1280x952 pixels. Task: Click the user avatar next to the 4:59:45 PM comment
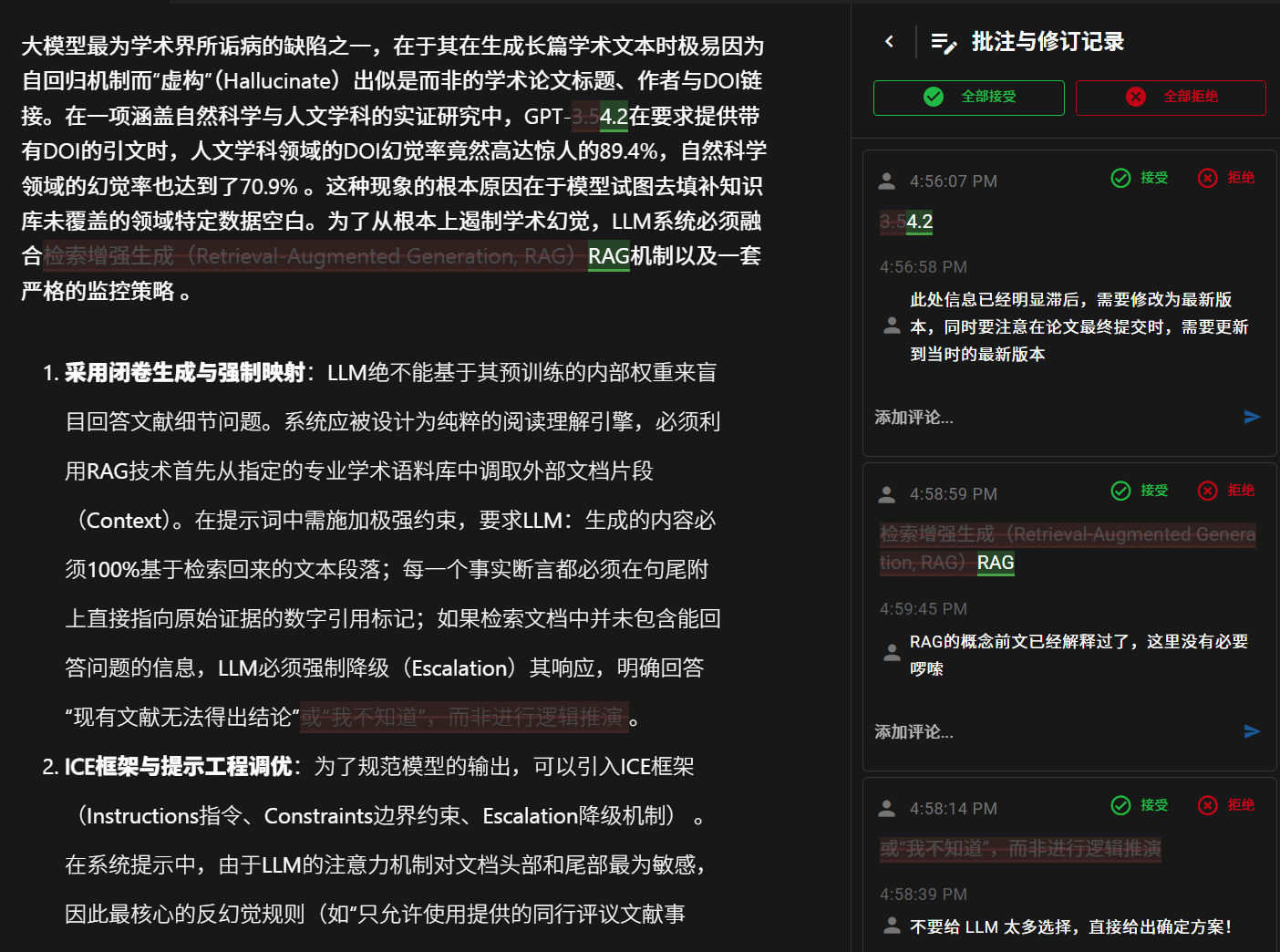pos(891,650)
